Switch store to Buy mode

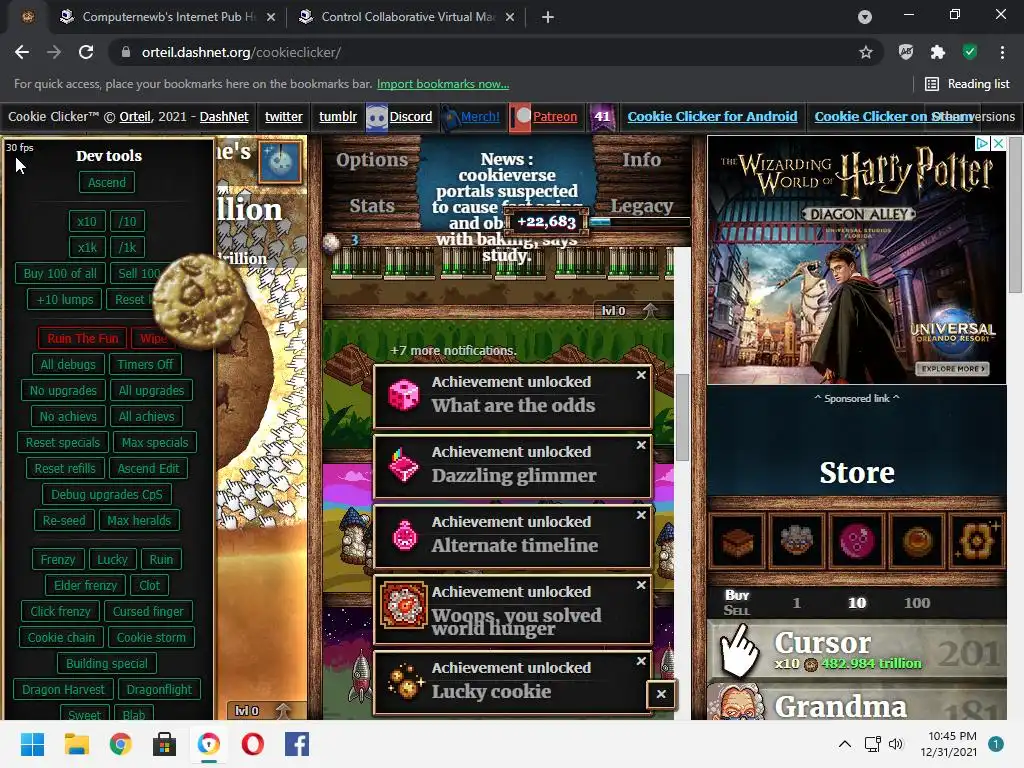pyautogui.click(x=737, y=595)
